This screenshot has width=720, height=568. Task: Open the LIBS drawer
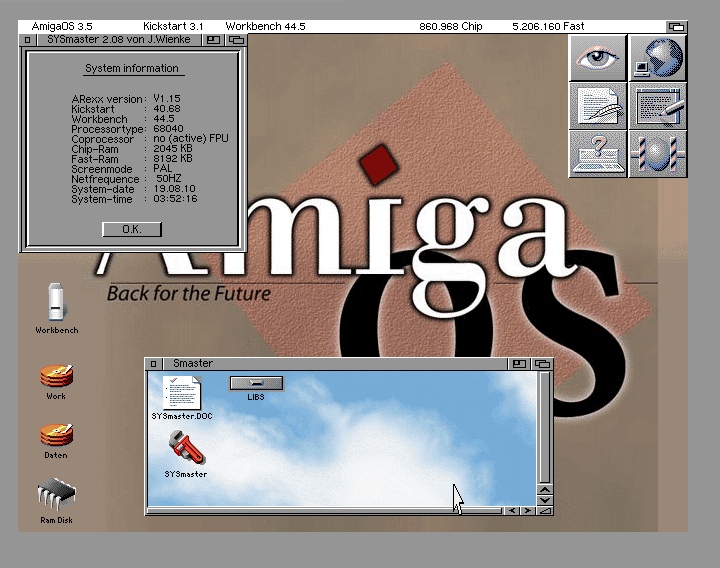coord(256,383)
